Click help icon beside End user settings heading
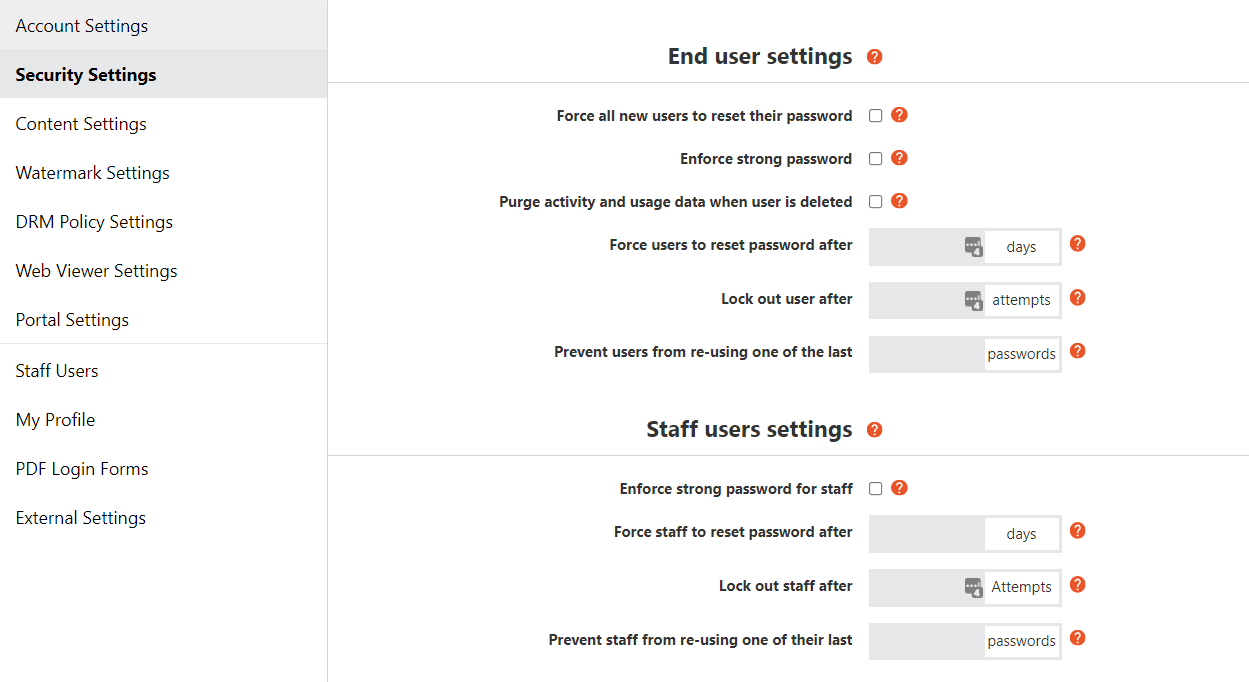 (875, 57)
